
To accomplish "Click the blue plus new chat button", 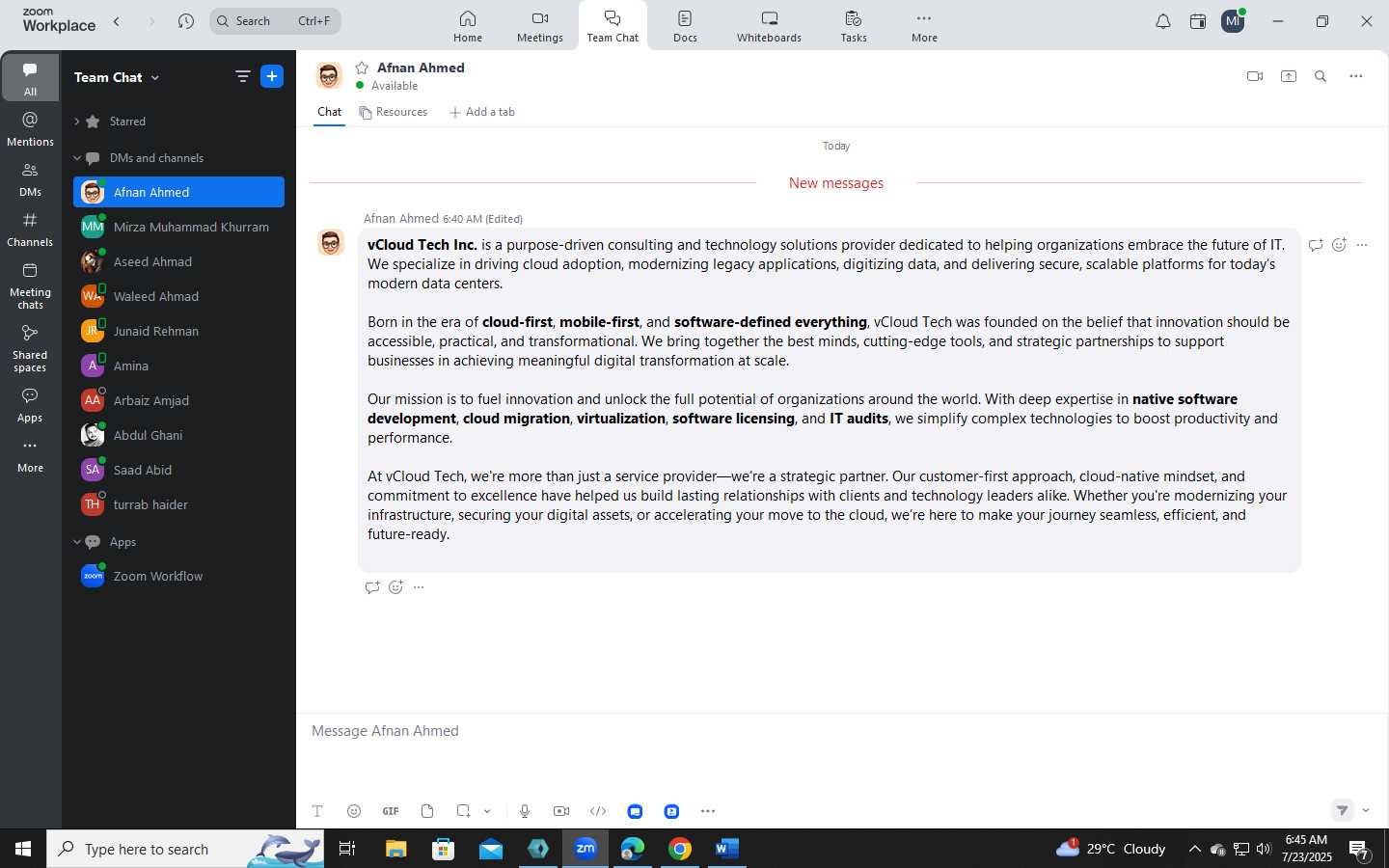I will (x=272, y=76).
